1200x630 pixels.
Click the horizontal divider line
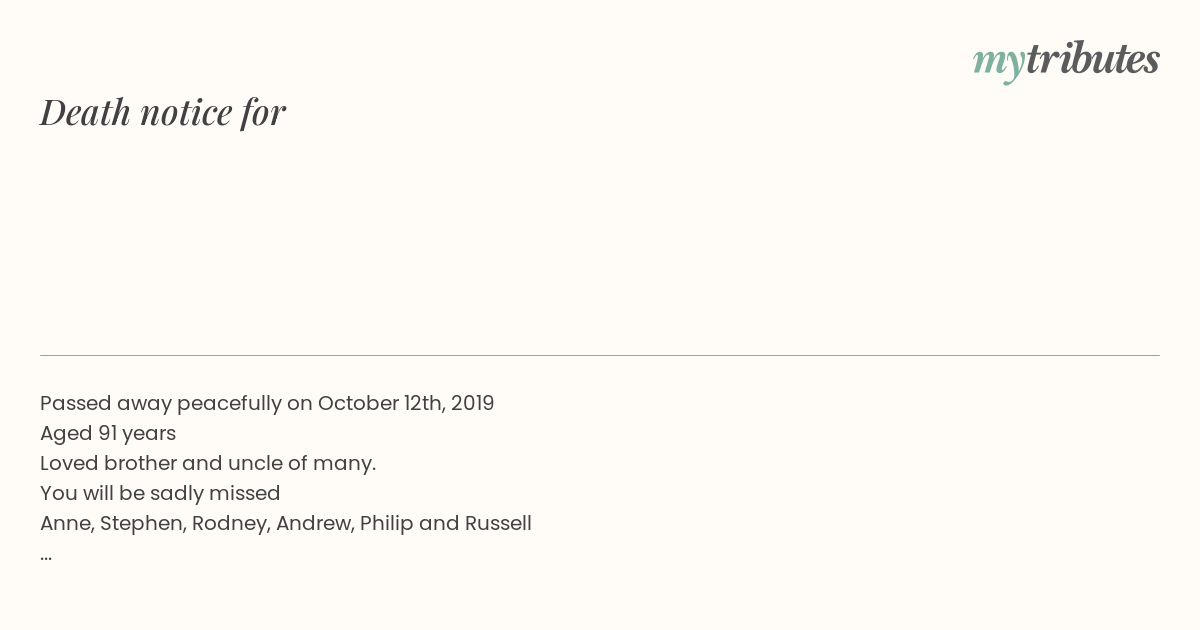click(x=600, y=355)
